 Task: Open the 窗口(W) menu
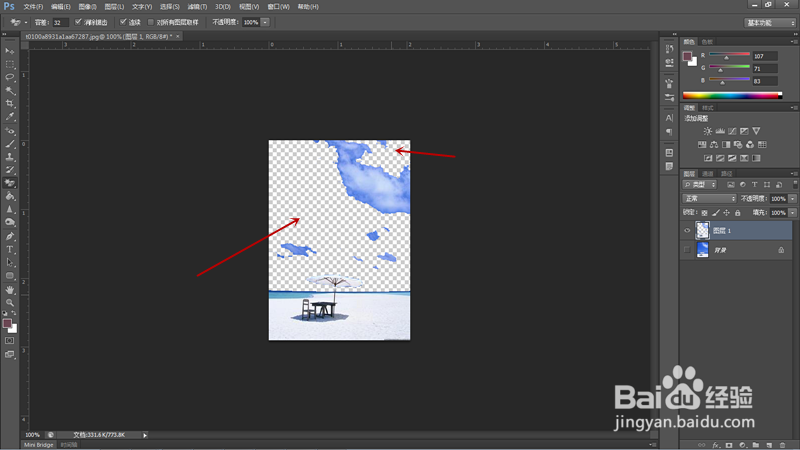coord(279,7)
